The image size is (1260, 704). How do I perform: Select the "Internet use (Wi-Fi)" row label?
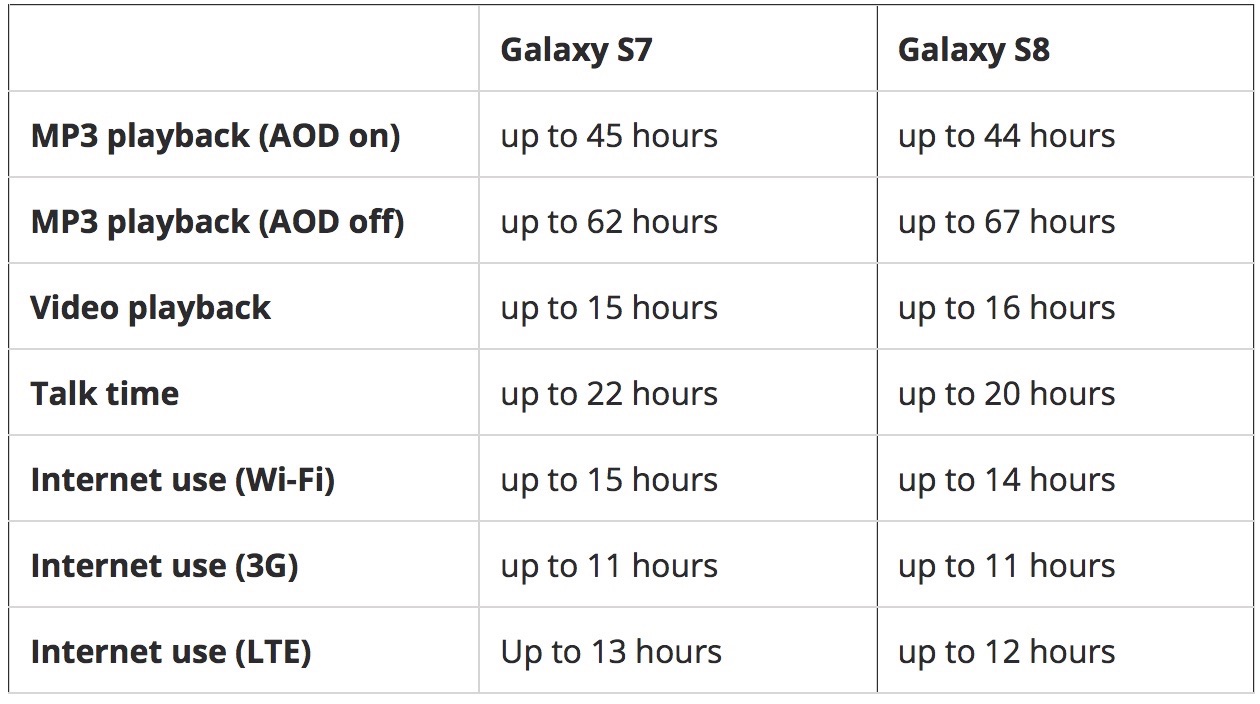pyautogui.click(x=182, y=480)
